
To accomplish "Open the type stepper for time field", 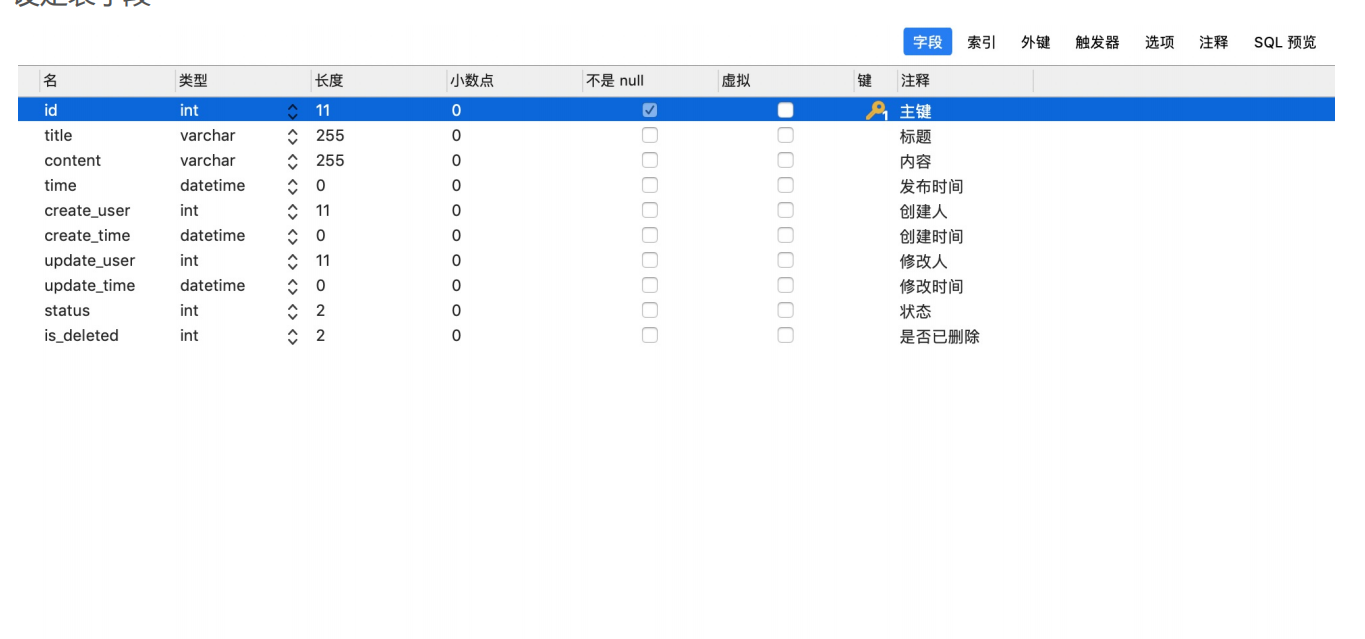I will point(292,185).
